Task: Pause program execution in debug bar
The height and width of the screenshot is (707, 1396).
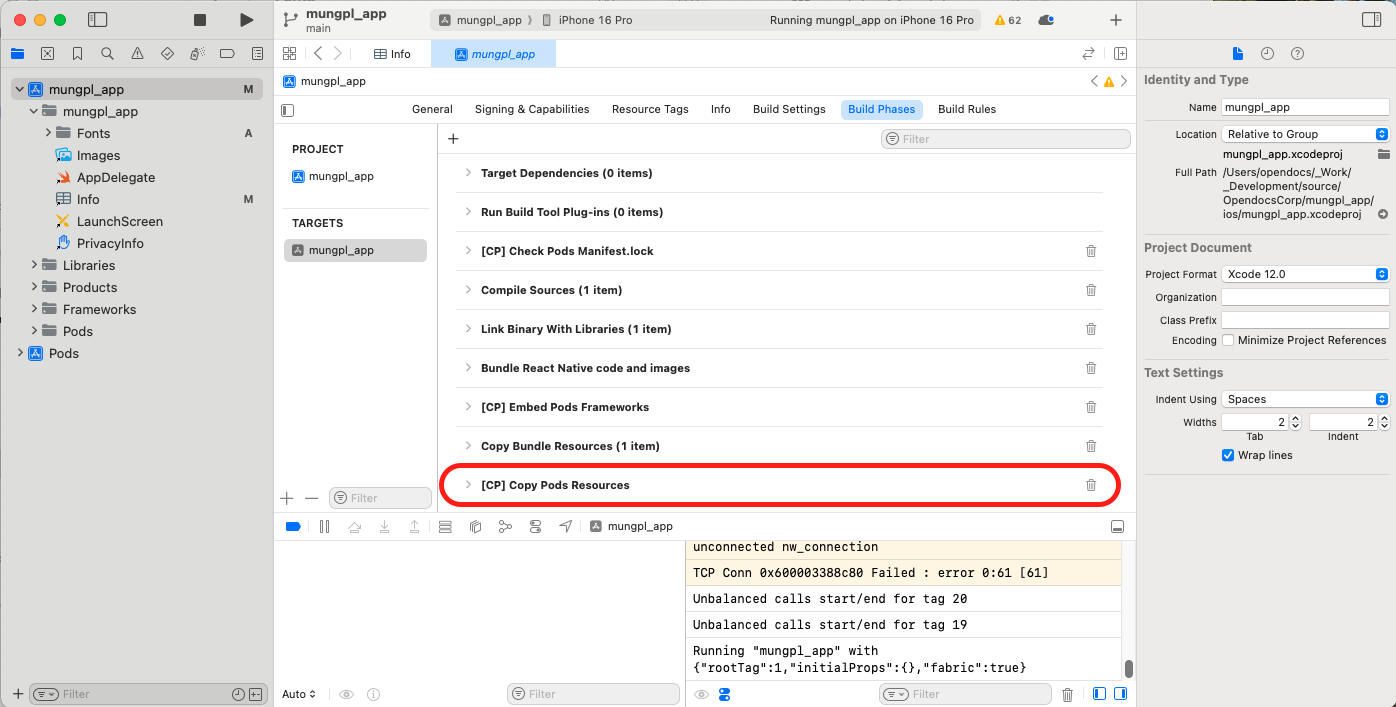Action: tap(324, 526)
